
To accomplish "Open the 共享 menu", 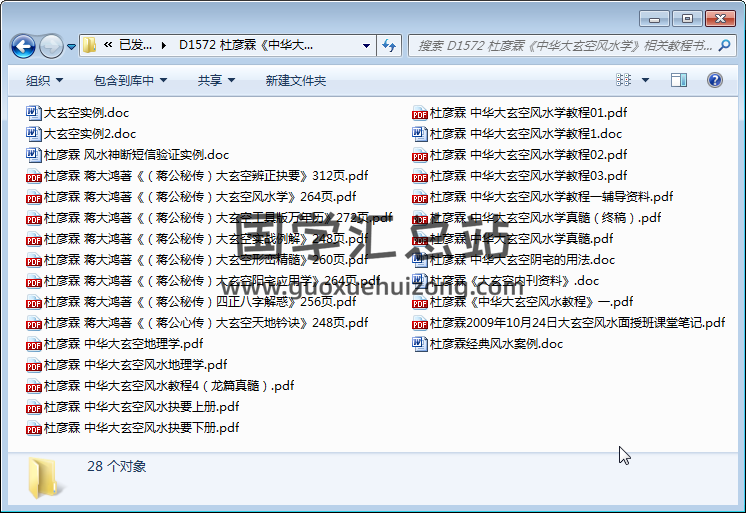I will (x=216, y=80).
